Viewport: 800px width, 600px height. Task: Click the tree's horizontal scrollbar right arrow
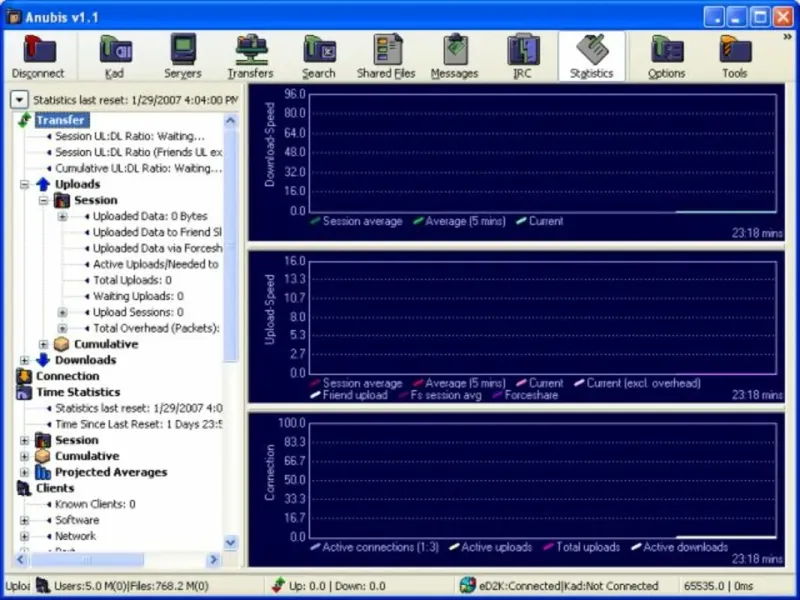click(x=213, y=560)
